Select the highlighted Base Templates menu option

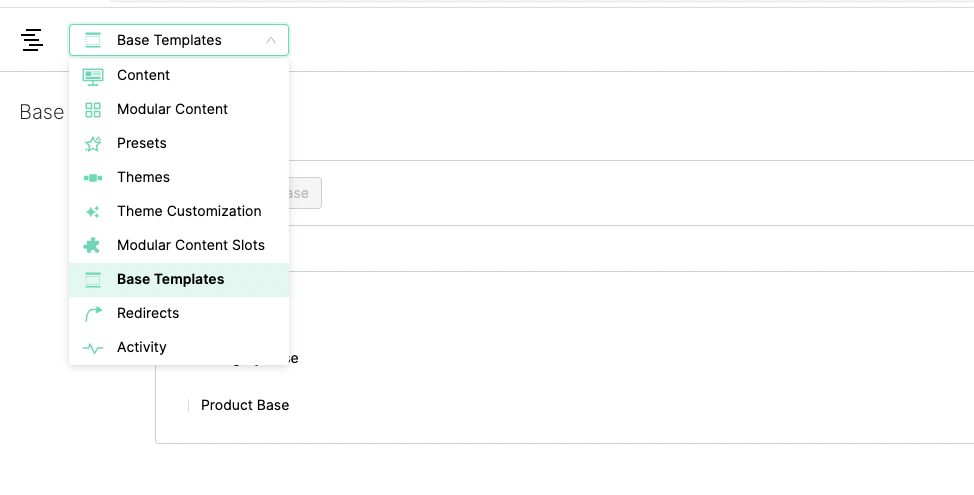[x=170, y=279]
